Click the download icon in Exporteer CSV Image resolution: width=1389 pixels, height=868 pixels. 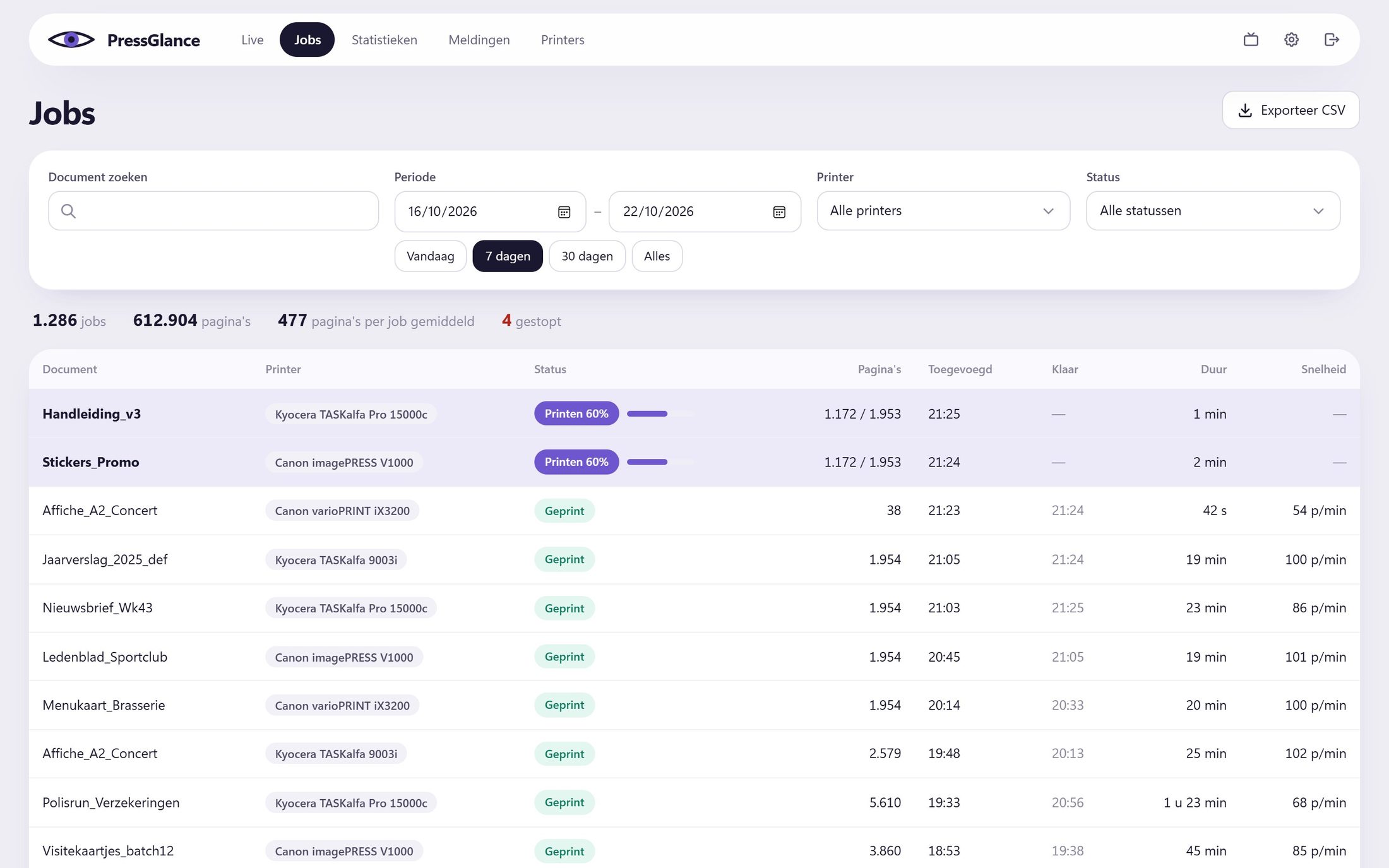click(x=1244, y=110)
